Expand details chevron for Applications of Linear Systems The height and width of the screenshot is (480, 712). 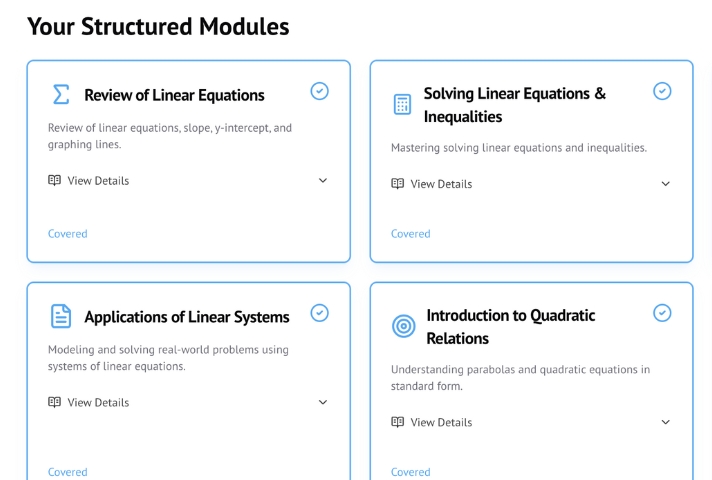[x=323, y=403]
